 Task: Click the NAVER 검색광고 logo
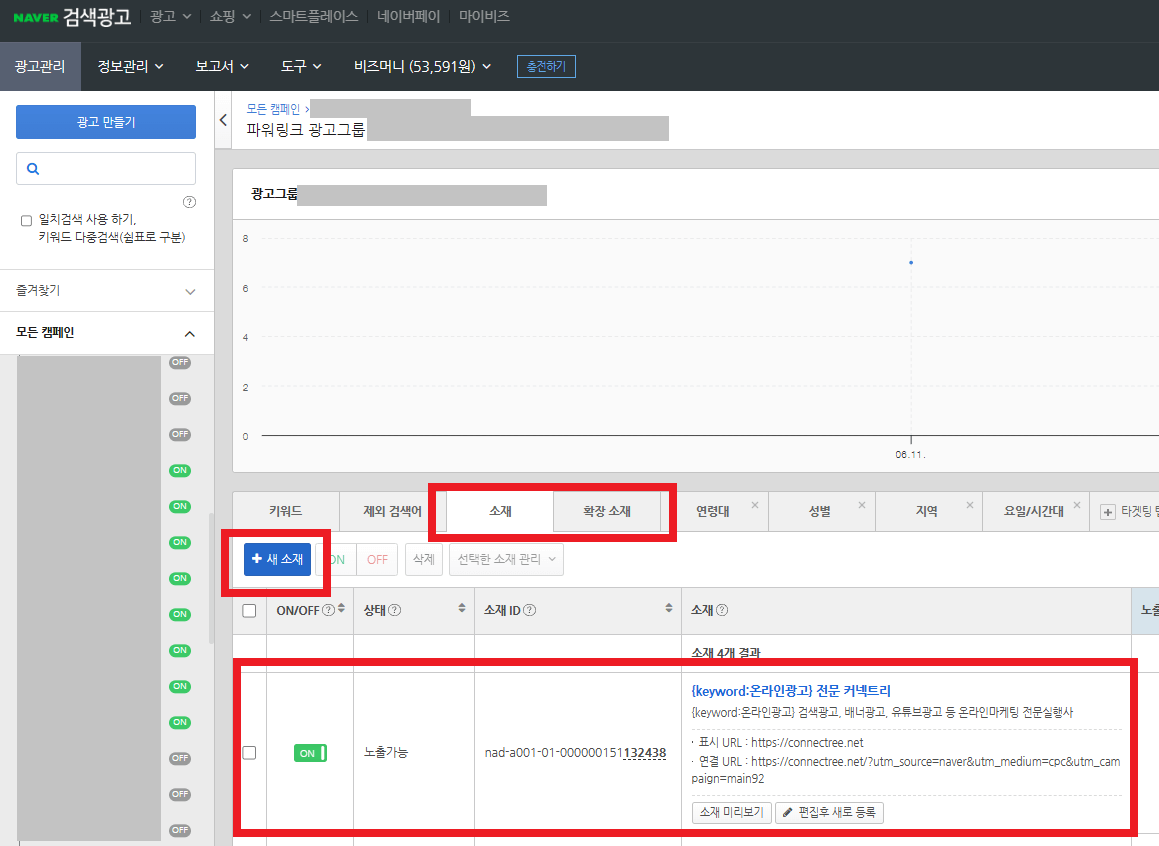tap(72, 16)
